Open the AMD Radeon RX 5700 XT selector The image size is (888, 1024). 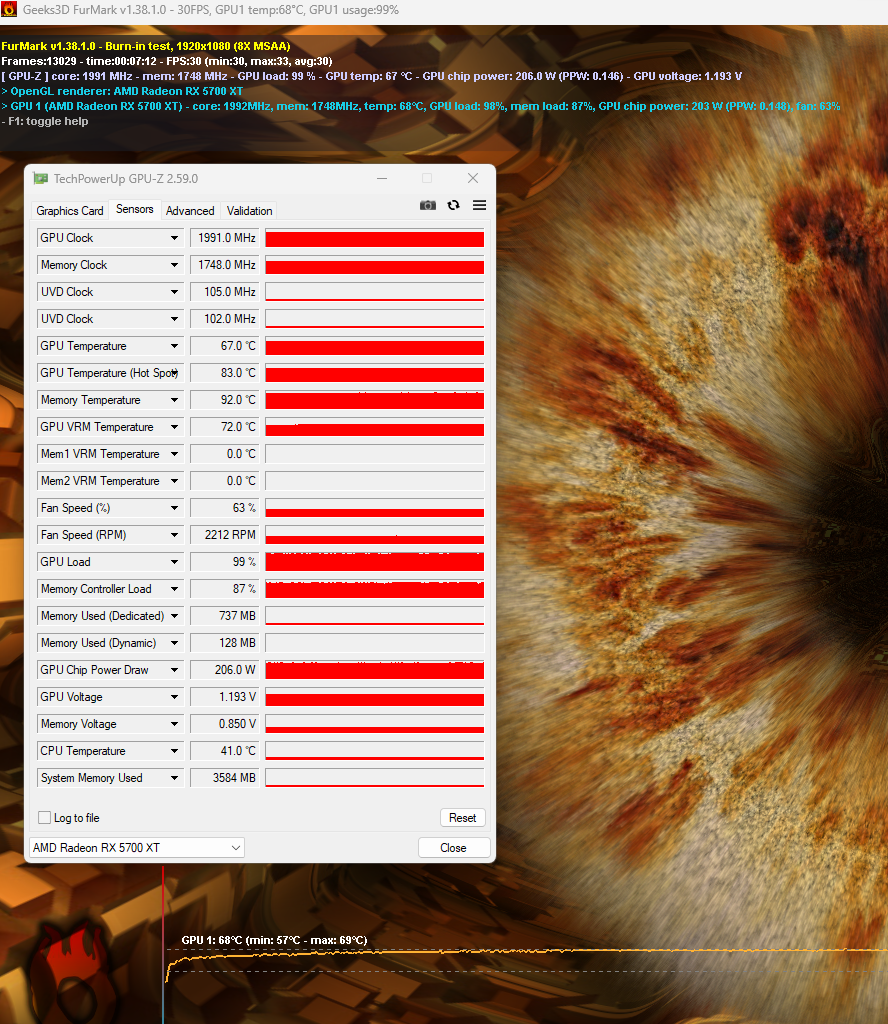click(x=137, y=848)
